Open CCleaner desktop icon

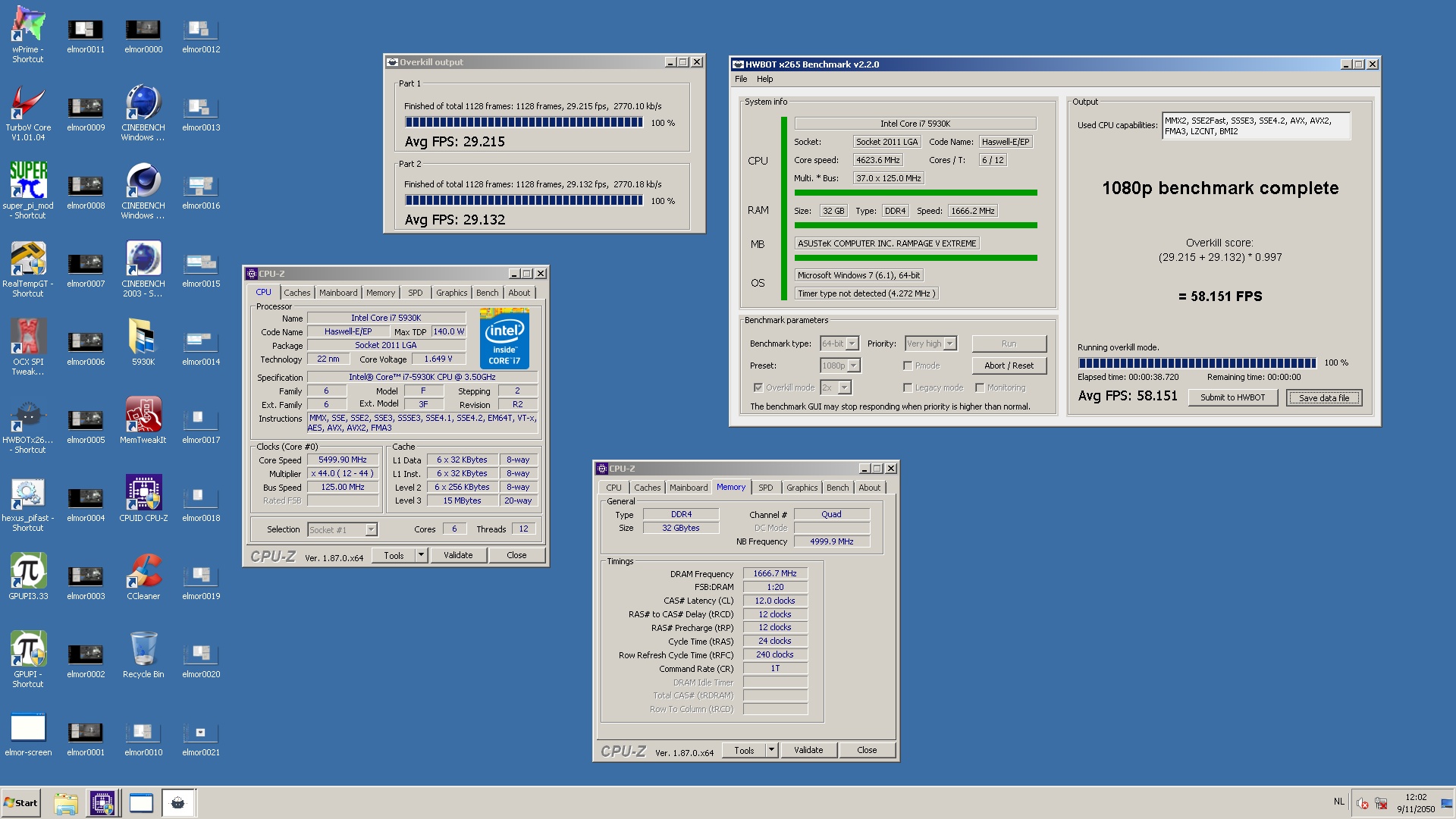tap(143, 576)
